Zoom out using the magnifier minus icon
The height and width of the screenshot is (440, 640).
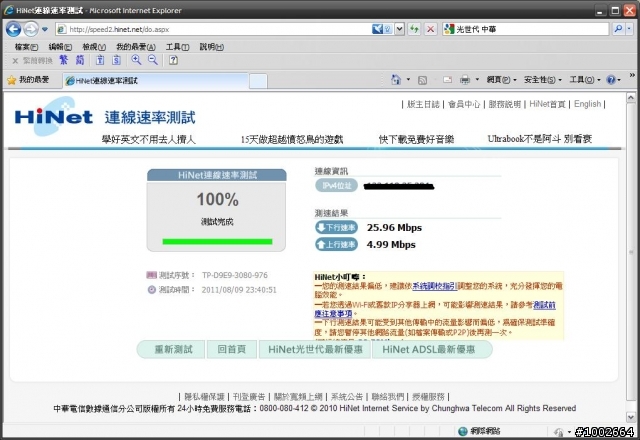click(153, 60)
